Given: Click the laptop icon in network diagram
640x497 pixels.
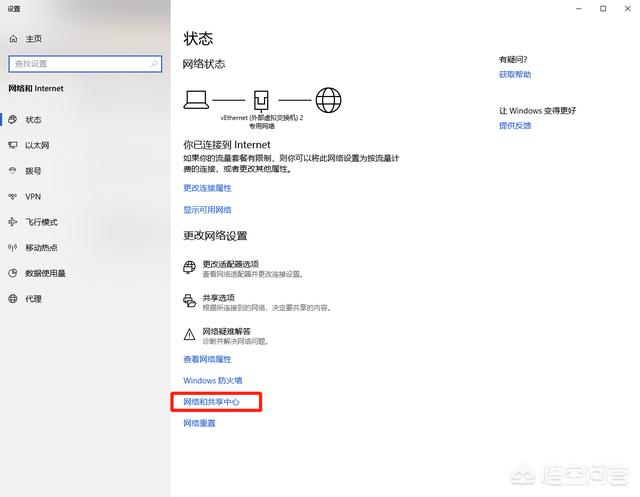Looking at the screenshot, I should pos(196,100).
